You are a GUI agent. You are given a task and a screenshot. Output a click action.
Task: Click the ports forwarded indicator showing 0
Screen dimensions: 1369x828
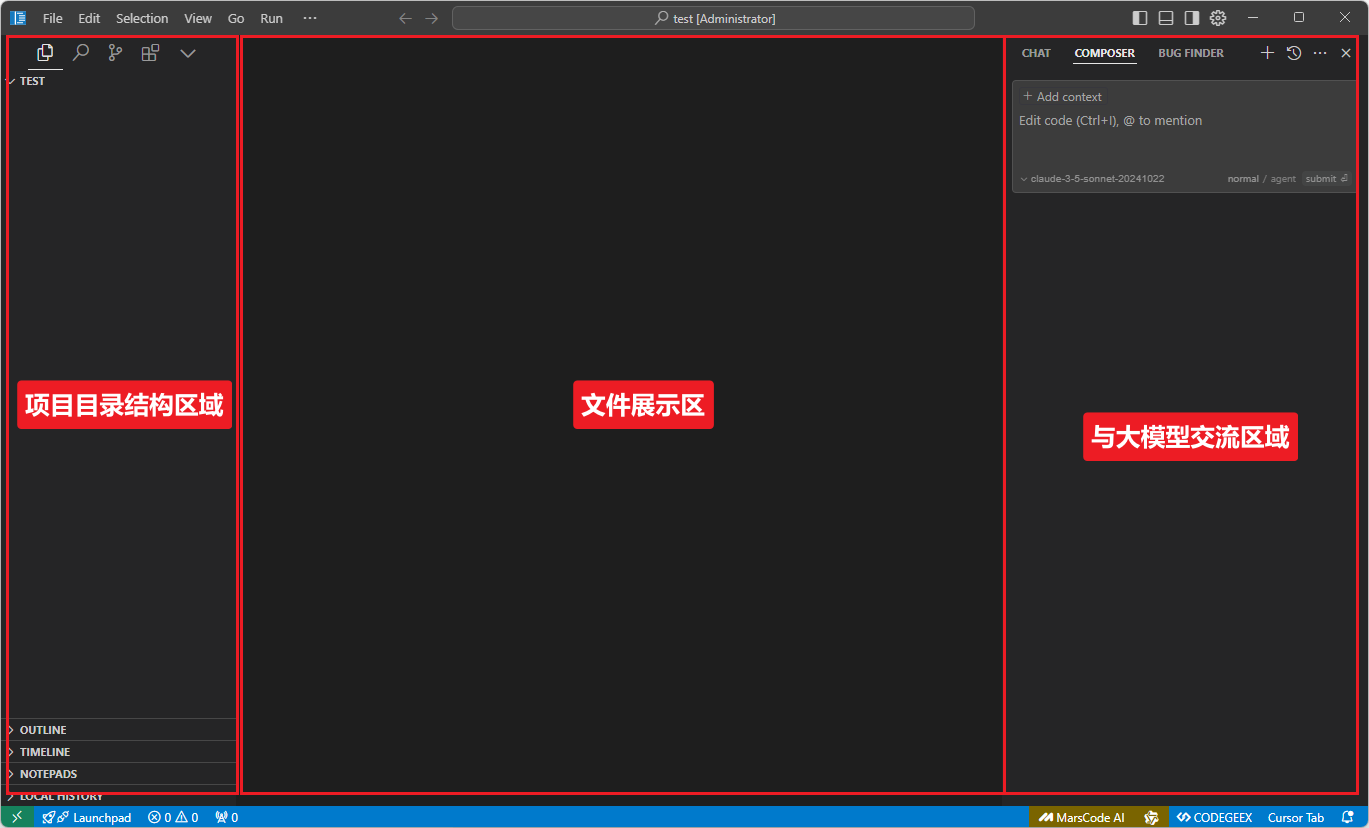tap(227, 817)
